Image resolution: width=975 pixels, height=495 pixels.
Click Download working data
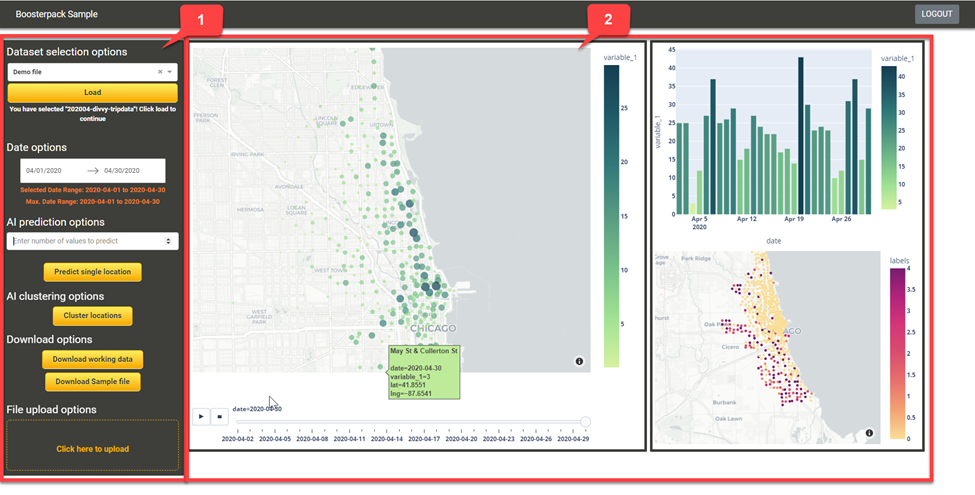point(92,359)
